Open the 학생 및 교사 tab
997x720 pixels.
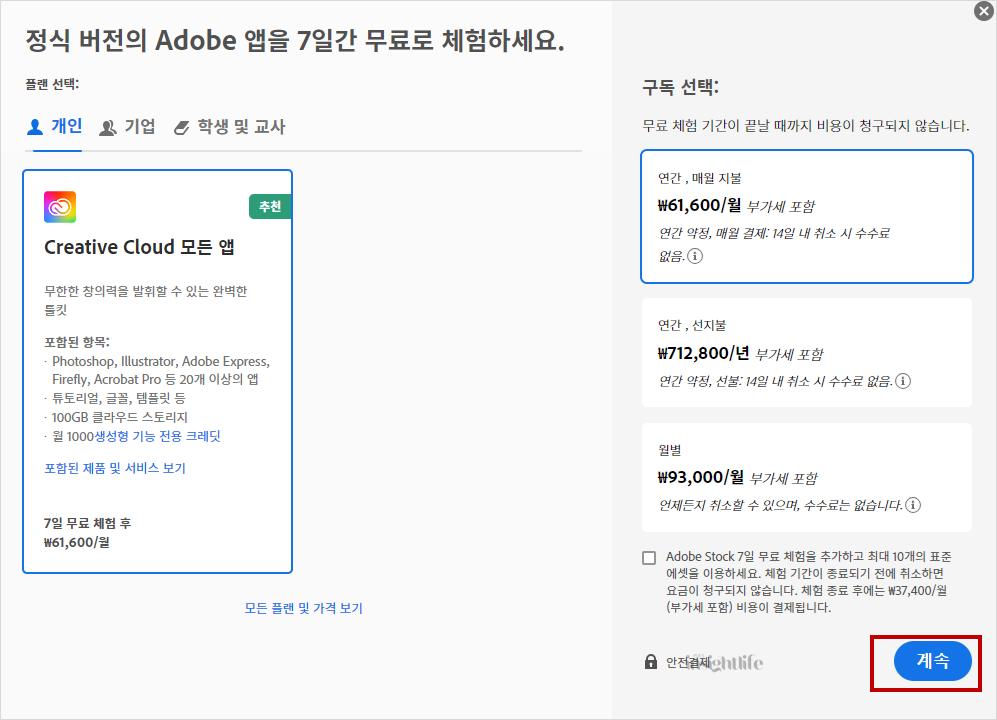(x=230, y=127)
